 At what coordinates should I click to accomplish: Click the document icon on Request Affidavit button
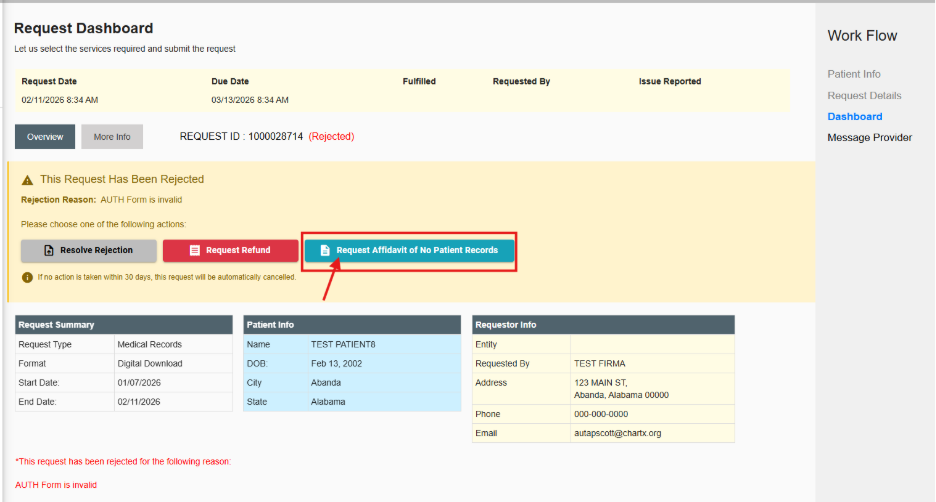click(x=325, y=250)
